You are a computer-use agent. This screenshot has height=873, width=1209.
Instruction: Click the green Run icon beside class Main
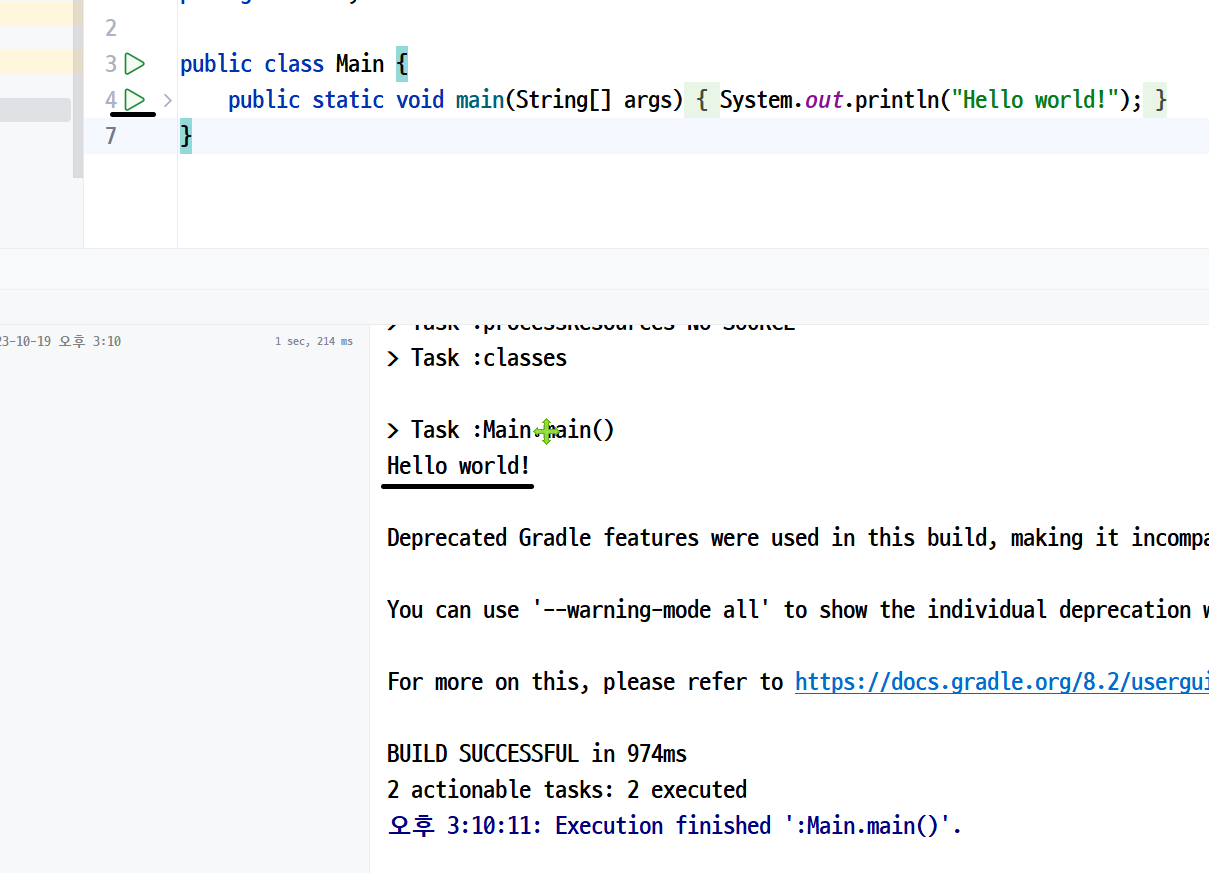[x=135, y=64]
